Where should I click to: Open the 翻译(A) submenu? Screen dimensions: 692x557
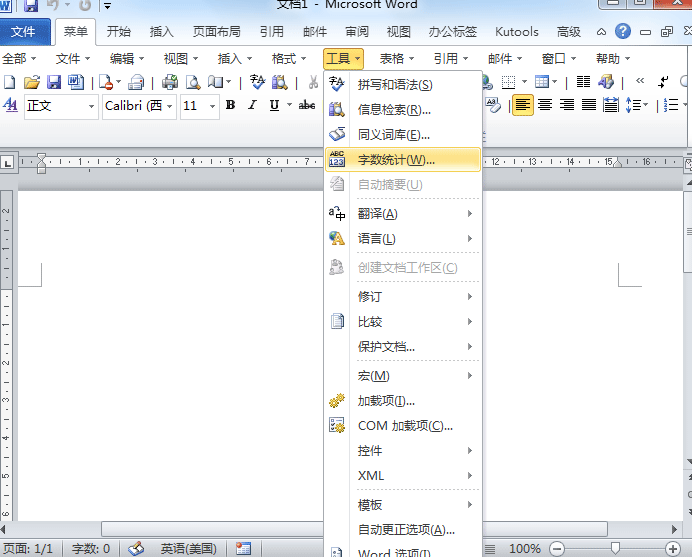tap(403, 214)
